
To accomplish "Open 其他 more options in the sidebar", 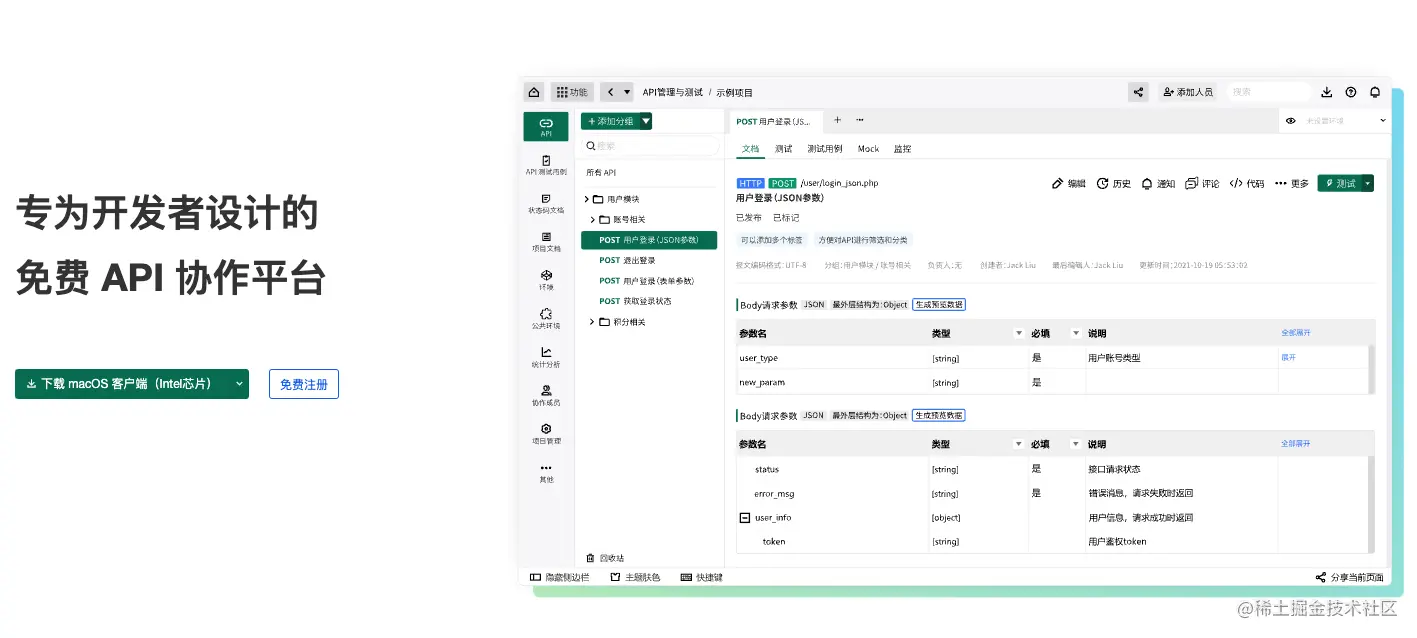I will 546,473.
